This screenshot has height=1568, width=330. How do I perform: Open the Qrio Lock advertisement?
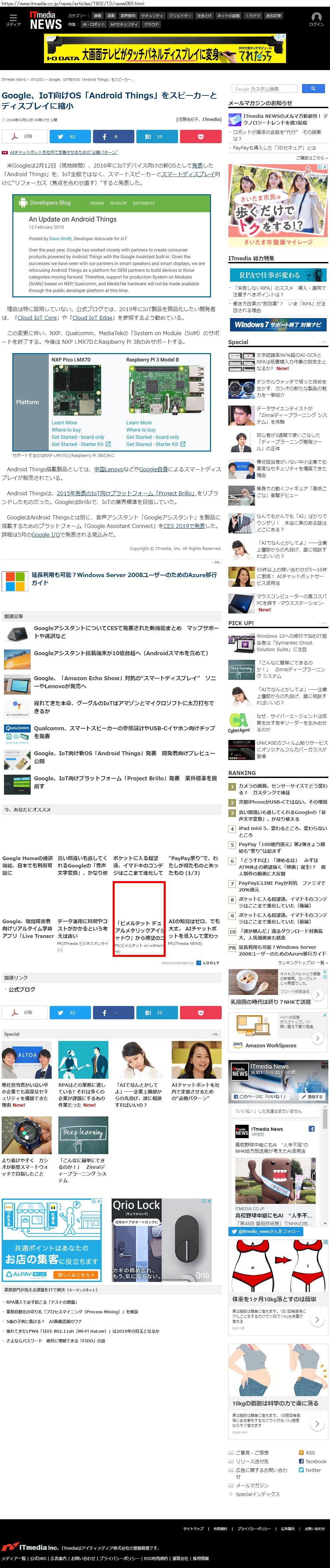[x=162, y=1241]
